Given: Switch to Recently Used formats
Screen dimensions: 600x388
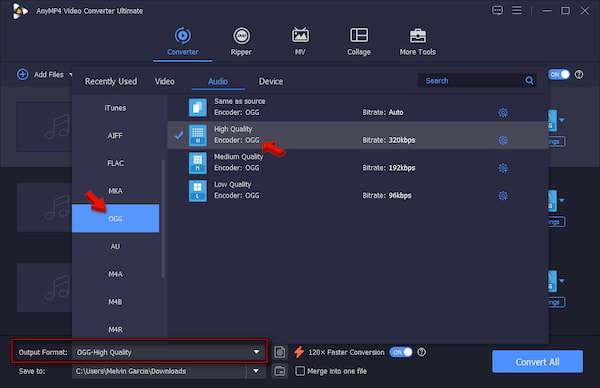Looking at the screenshot, I should click(x=111, y=82).
